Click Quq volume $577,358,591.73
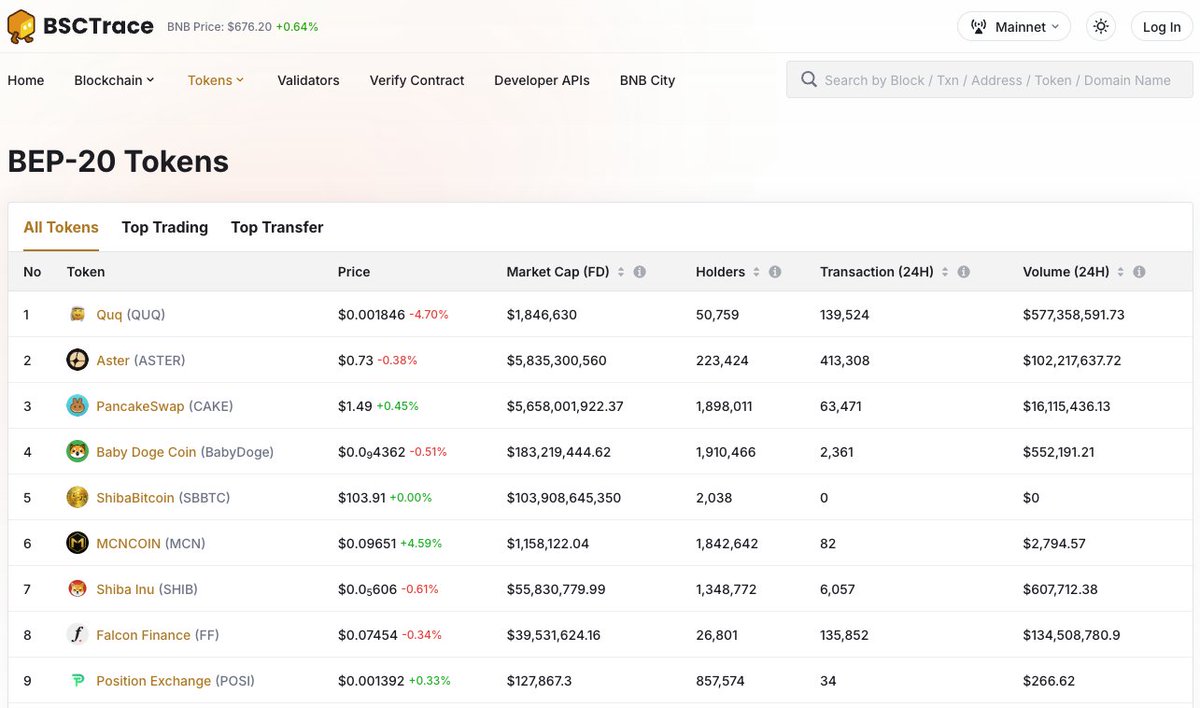This screenshot has height=708, width=1200. tap(1074, 314)
